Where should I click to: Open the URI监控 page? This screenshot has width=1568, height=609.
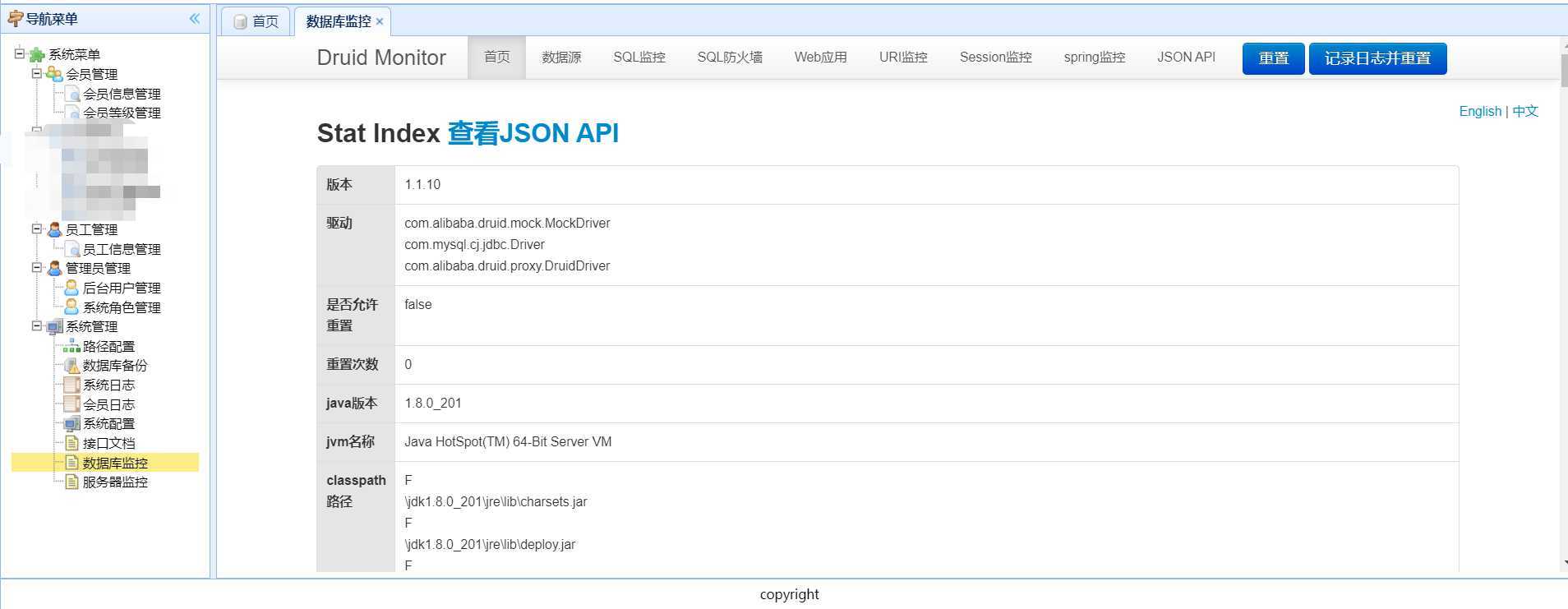[903, 58]
